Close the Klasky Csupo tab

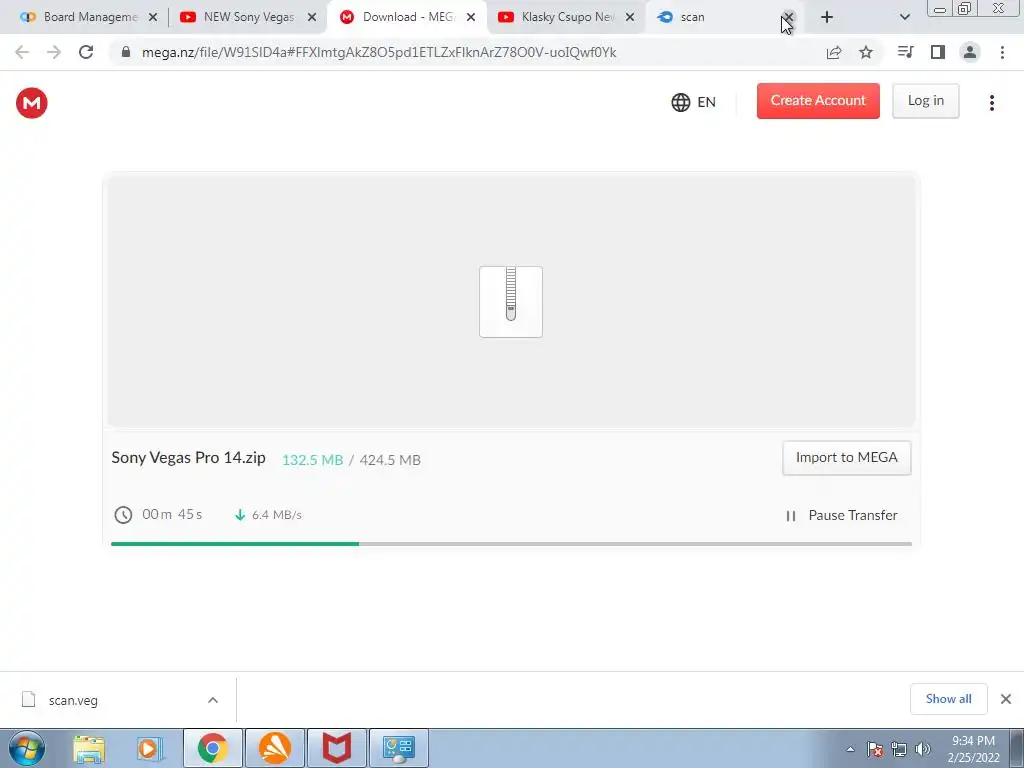[630, 18]
